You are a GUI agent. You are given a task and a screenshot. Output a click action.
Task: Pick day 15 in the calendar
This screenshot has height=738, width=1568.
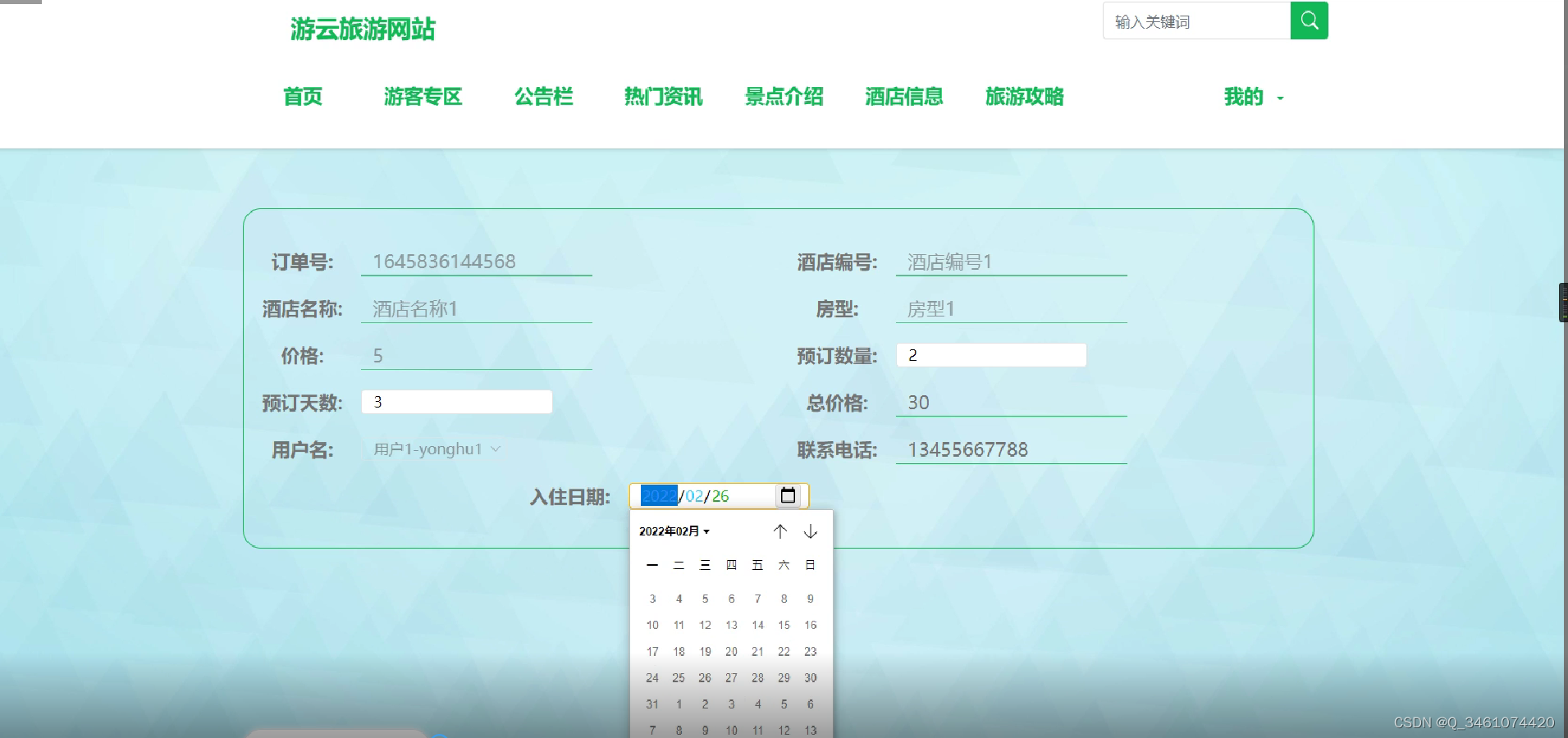[784, 625]
